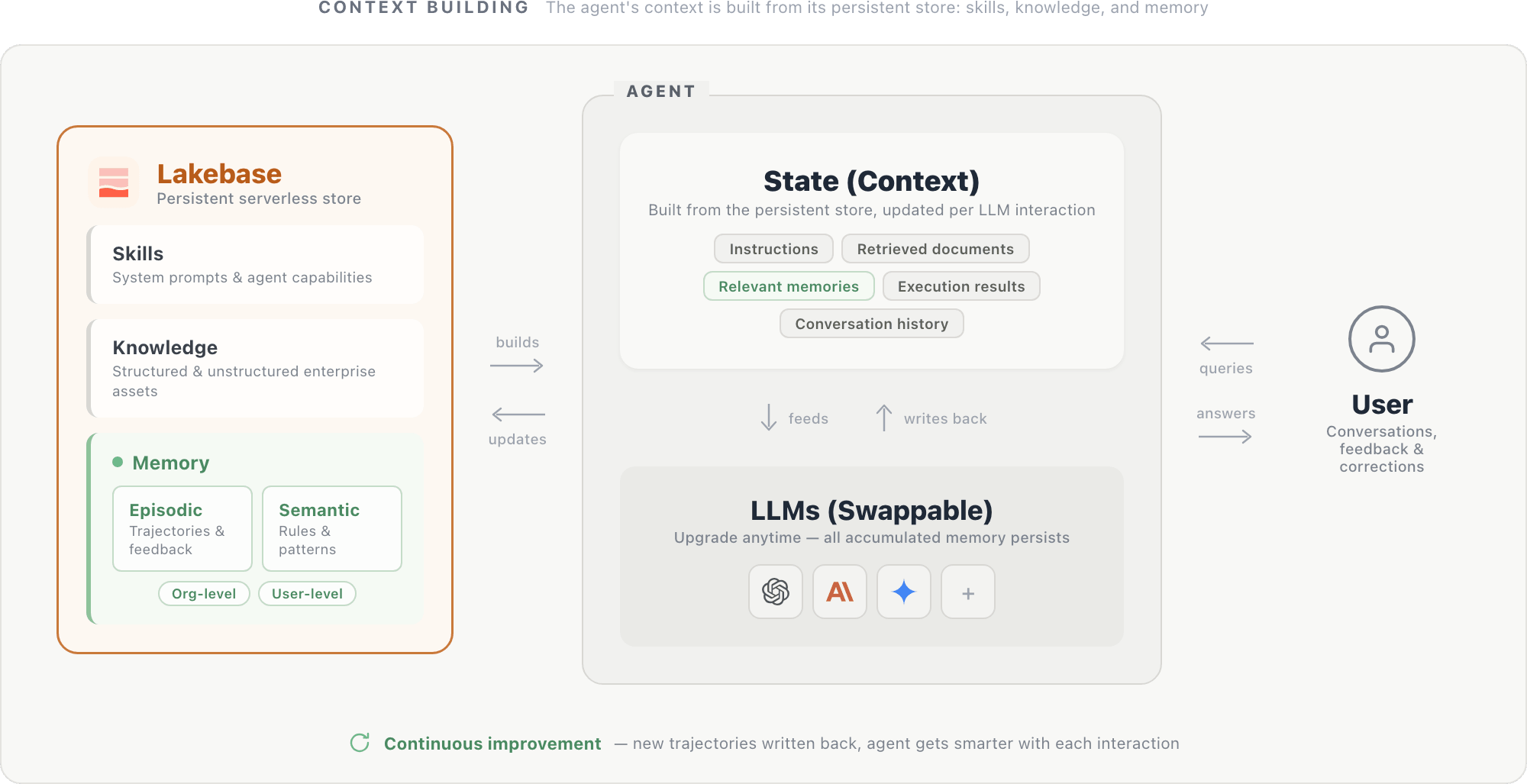Screen dimensions: 1527x784
Task: Click the add LLM plus button
Action: (x=967, y=592)
